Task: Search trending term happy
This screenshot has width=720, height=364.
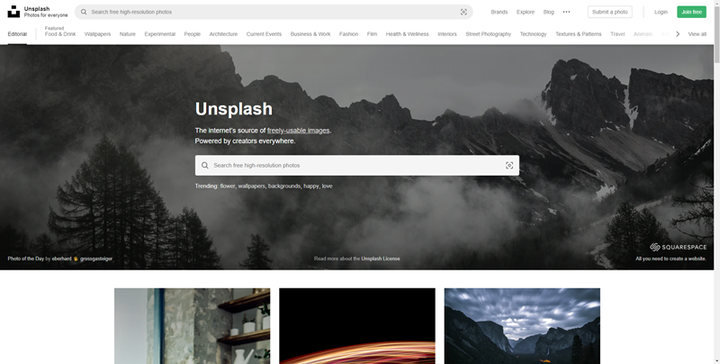Action: (311, 186)
